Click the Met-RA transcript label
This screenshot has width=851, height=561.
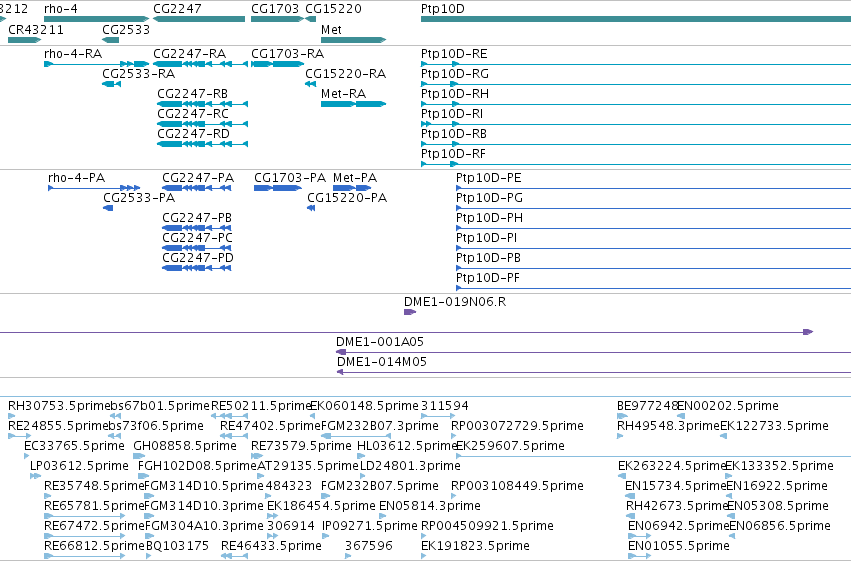pos(344,93)
